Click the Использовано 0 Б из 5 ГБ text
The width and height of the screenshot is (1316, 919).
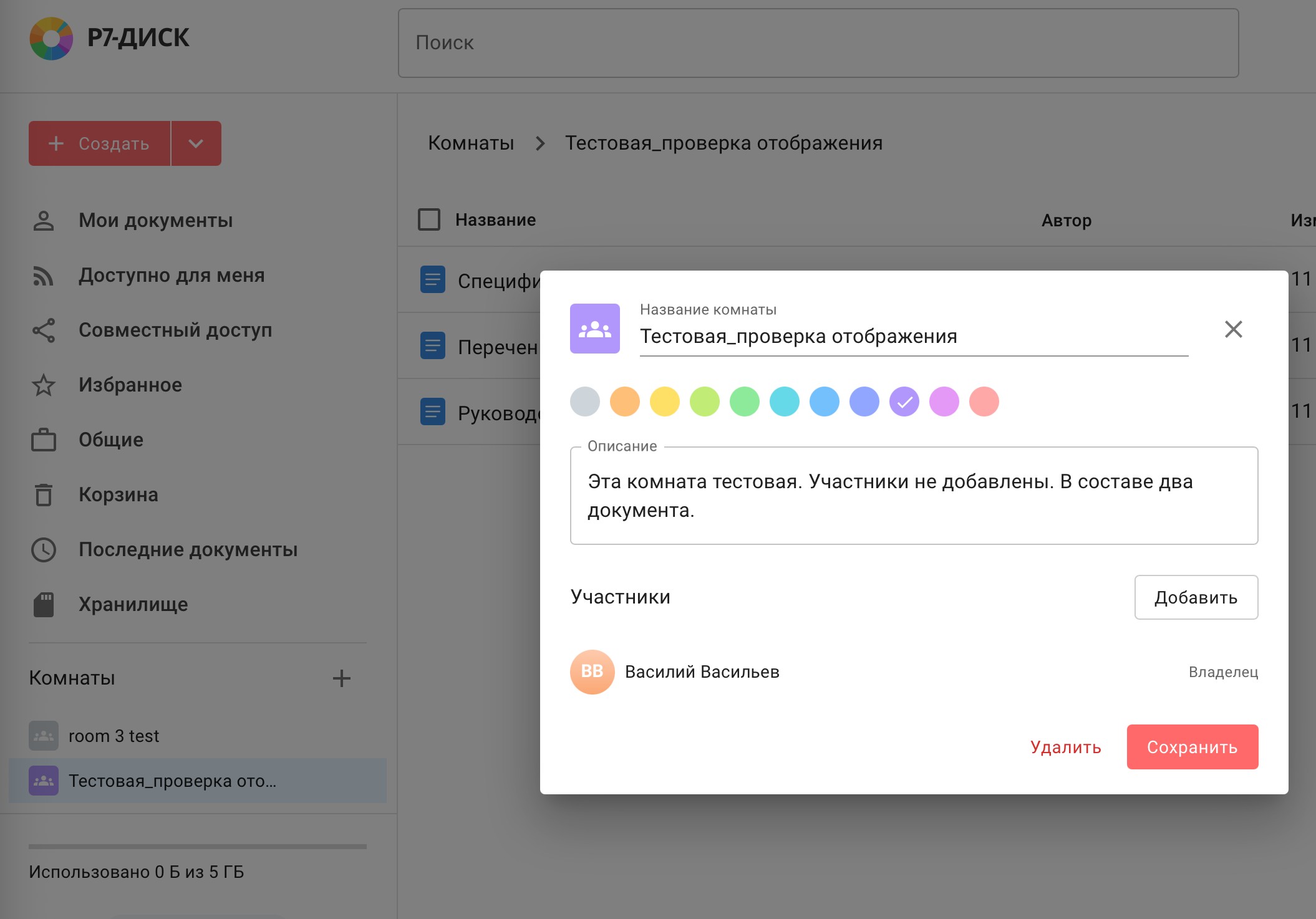[137, 872]
